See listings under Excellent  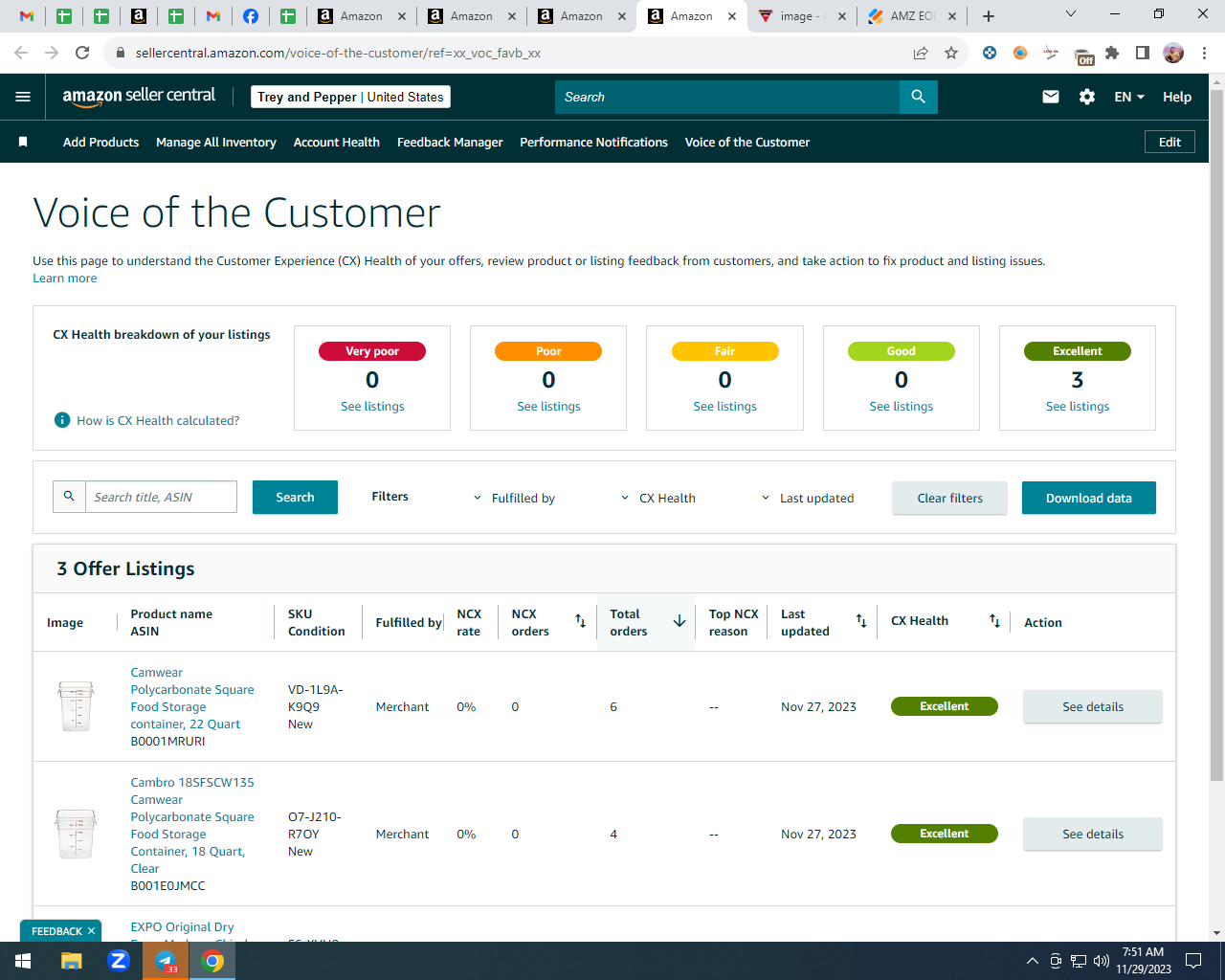click(1078, 407)
